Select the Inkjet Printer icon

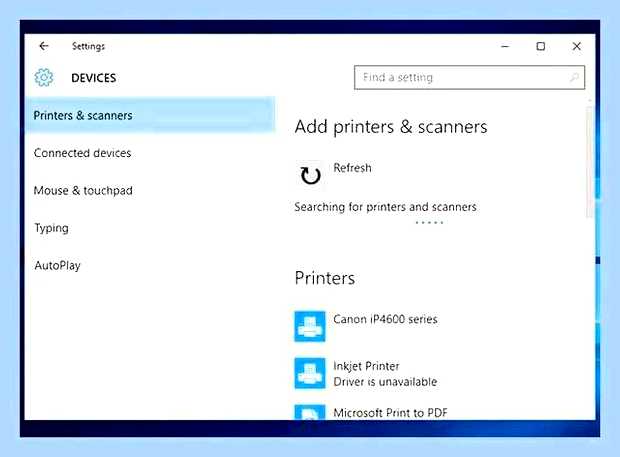[x=310, y=374]
